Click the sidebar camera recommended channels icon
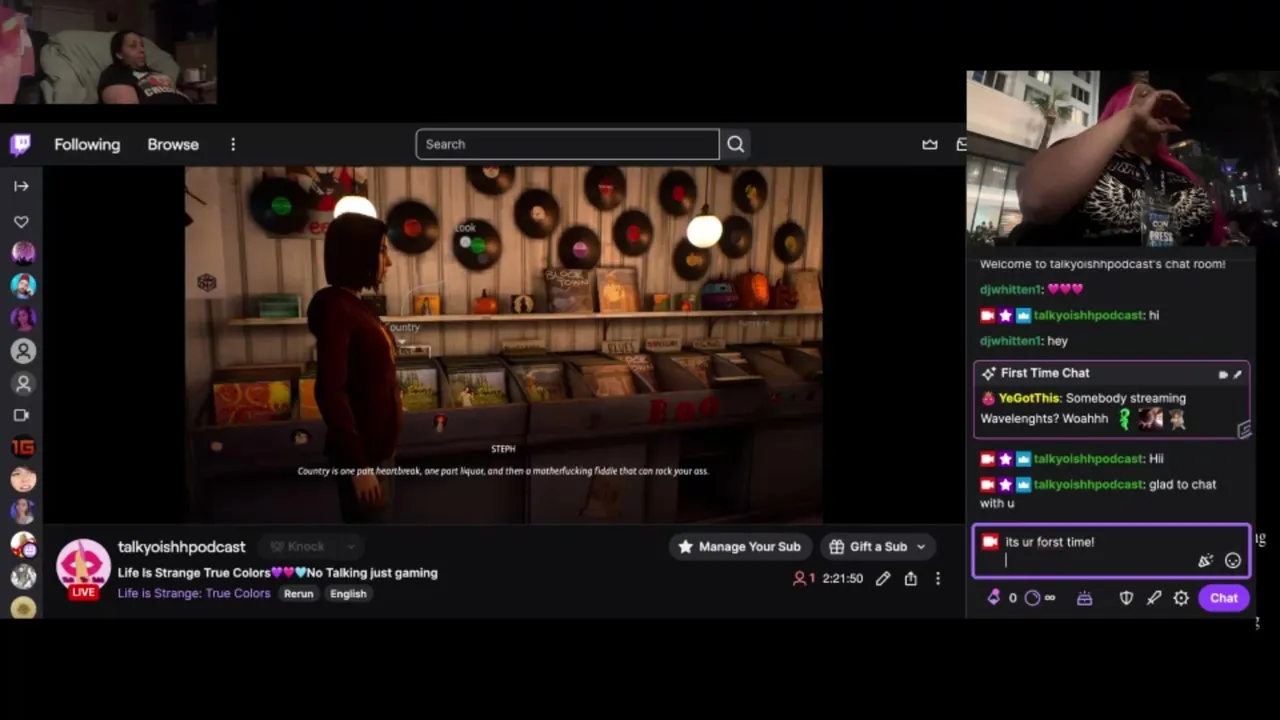This screenshot has width=1280, height=720. point(21,415)
